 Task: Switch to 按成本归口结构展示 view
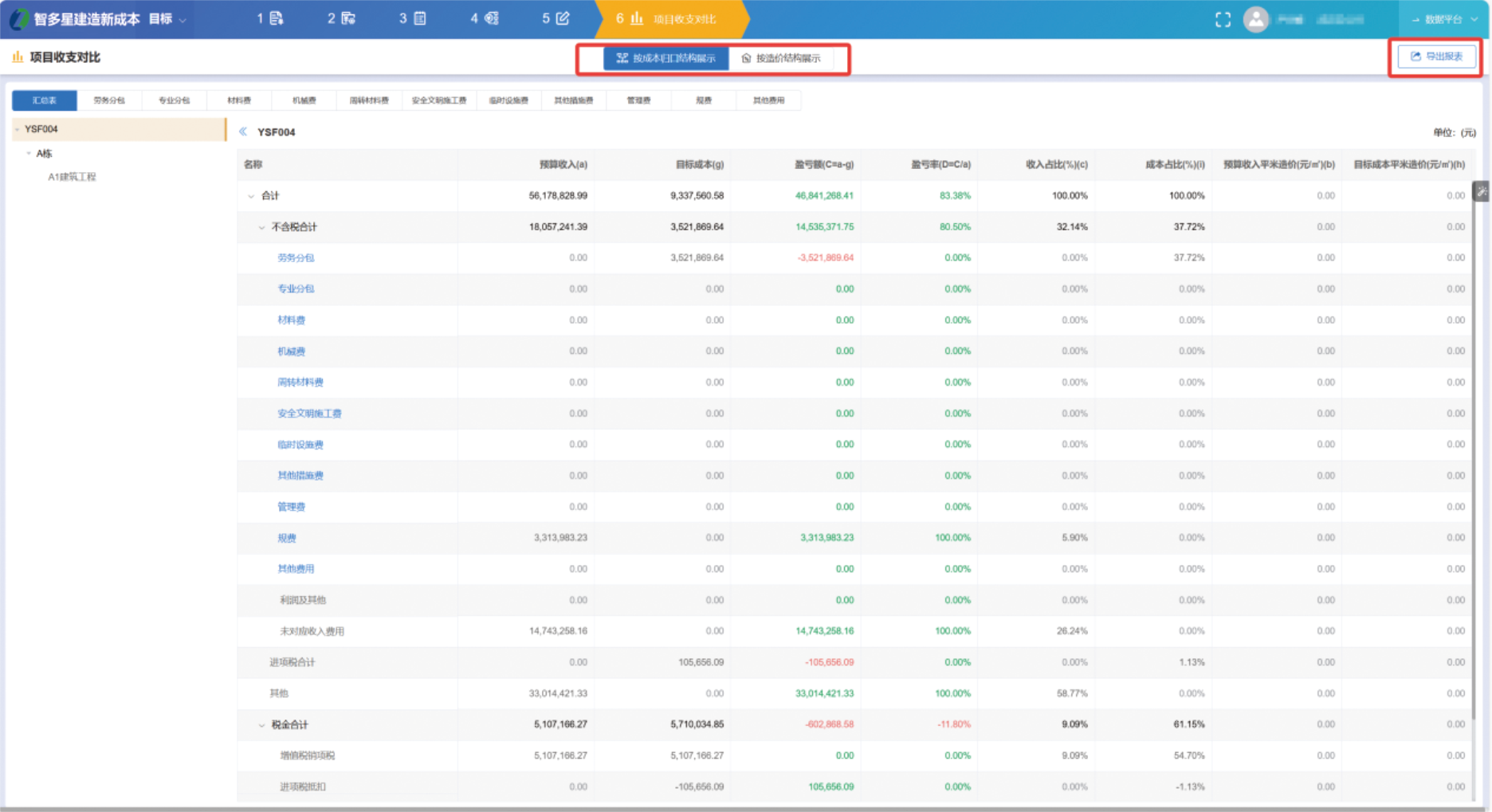(666, 58)
